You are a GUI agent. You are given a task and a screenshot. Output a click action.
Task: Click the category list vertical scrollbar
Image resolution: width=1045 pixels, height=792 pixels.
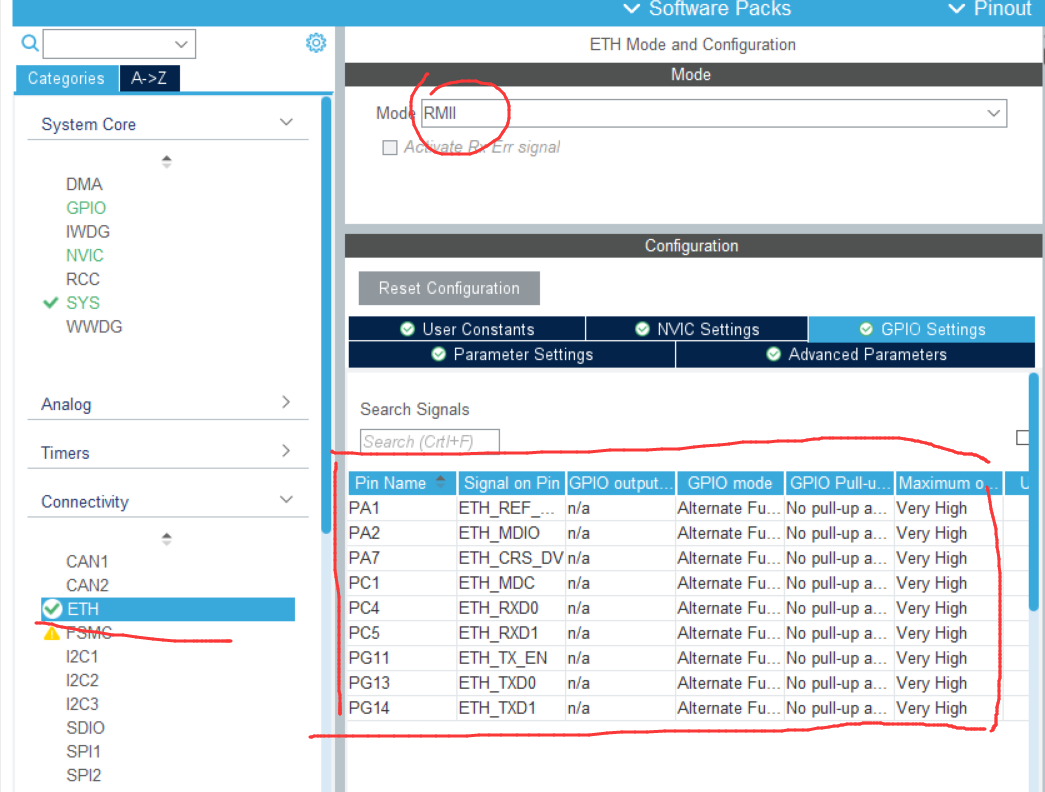[326, 315]
